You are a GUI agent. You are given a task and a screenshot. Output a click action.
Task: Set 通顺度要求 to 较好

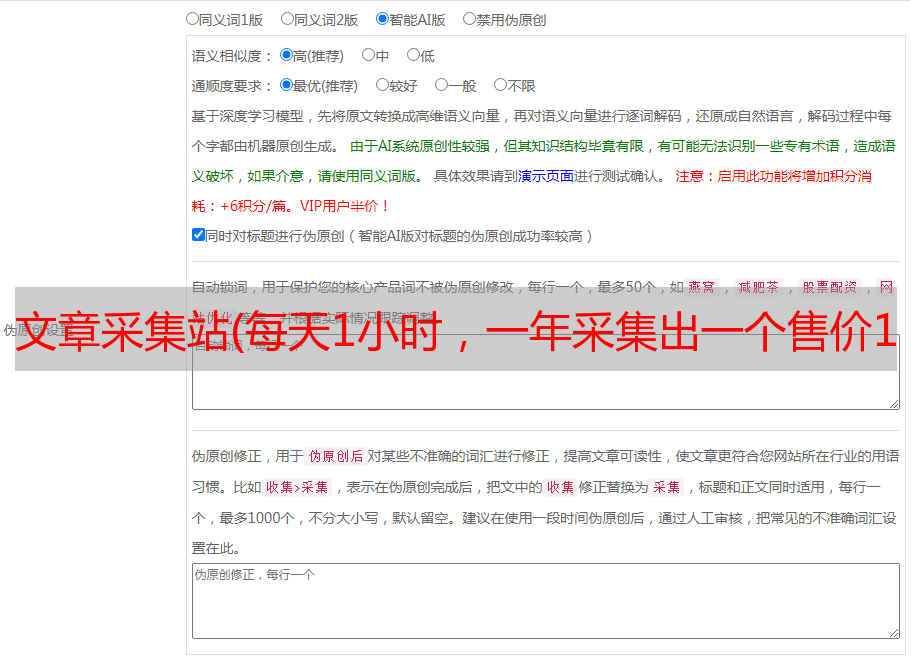click(x=382, y=85)
